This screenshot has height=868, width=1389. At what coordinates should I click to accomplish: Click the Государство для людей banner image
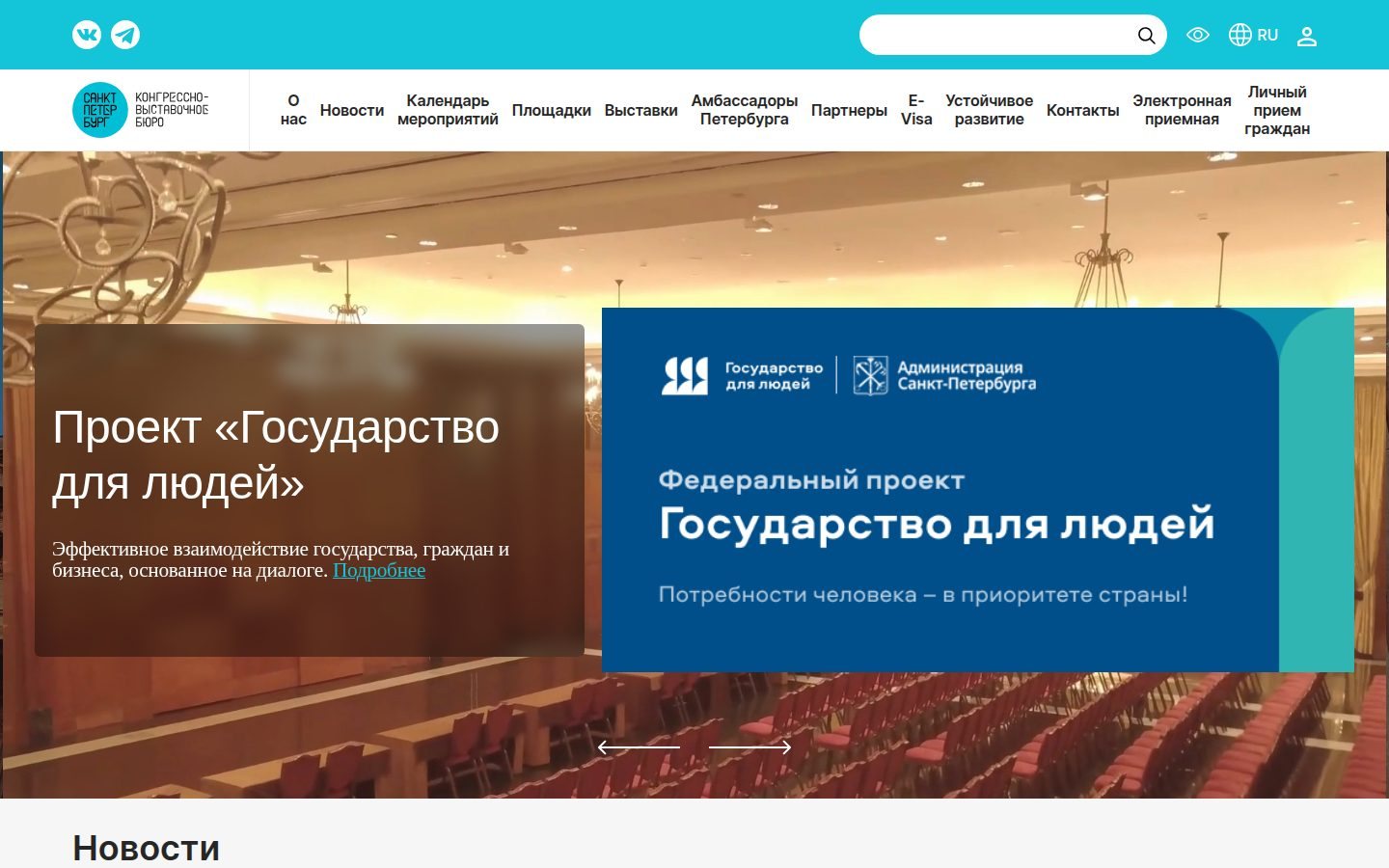click(978, 490)
